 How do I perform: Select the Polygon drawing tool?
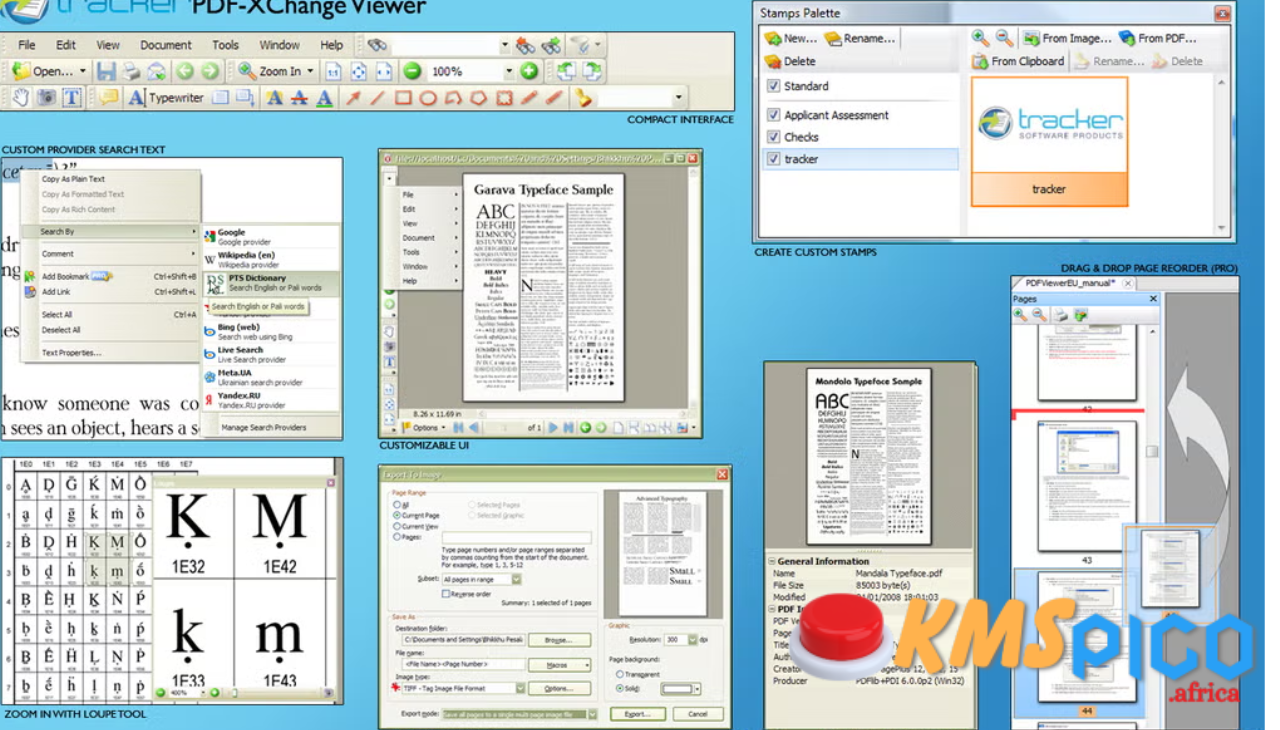tap(479, 98)
